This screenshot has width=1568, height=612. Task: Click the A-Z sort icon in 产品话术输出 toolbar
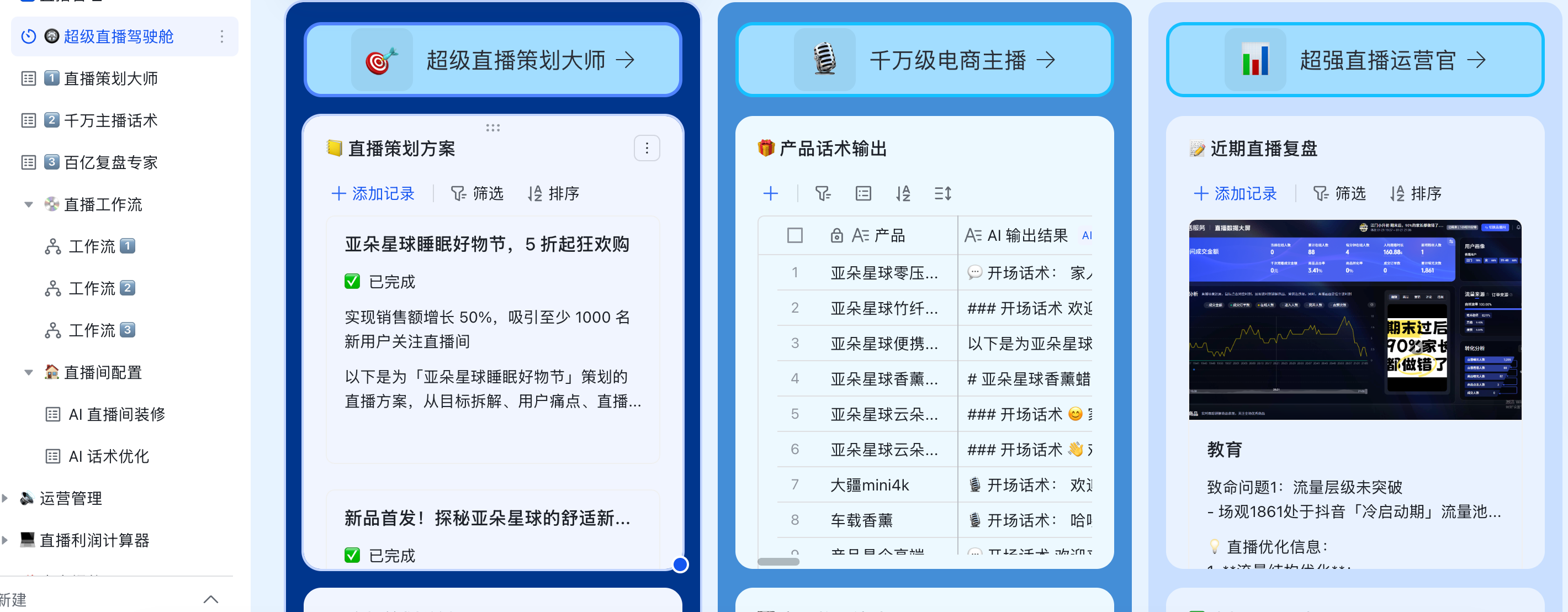pyautogui.click(x=903, y=193)
